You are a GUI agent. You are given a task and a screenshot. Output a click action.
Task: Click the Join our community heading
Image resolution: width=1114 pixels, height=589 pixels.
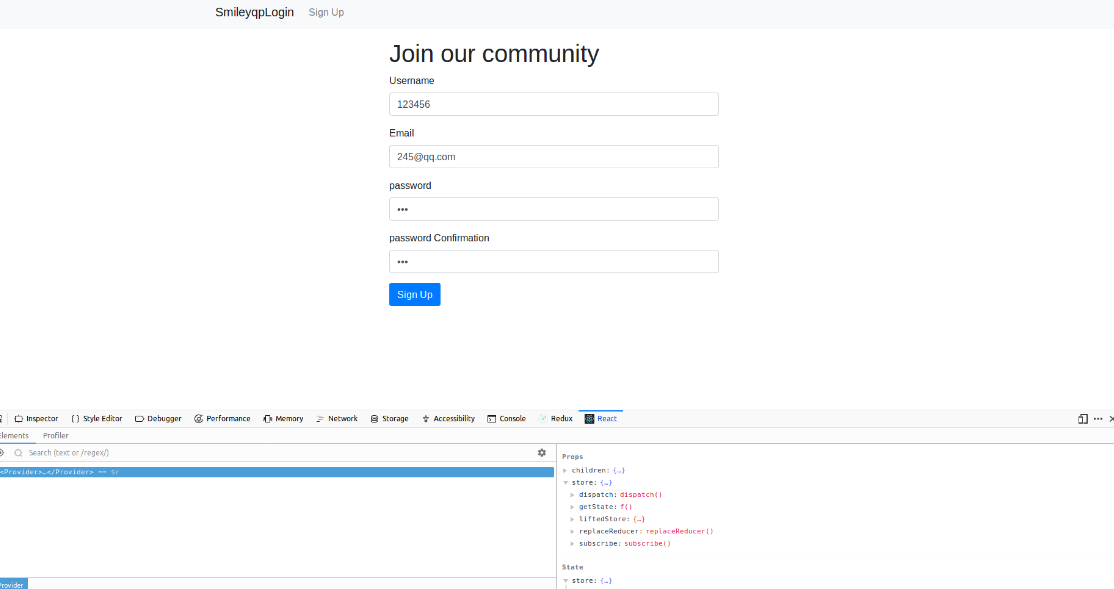click(x=494, y=54)
